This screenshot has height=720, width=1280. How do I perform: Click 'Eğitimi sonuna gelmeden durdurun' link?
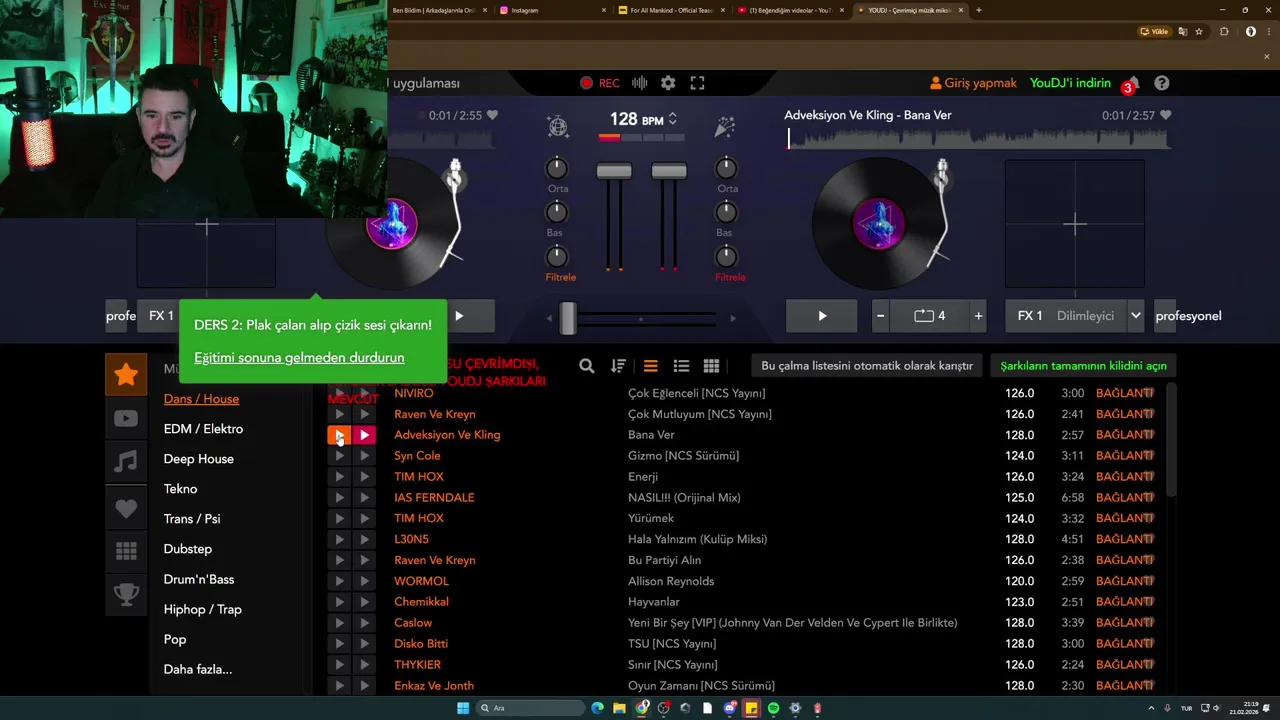(x=299, y=357)
